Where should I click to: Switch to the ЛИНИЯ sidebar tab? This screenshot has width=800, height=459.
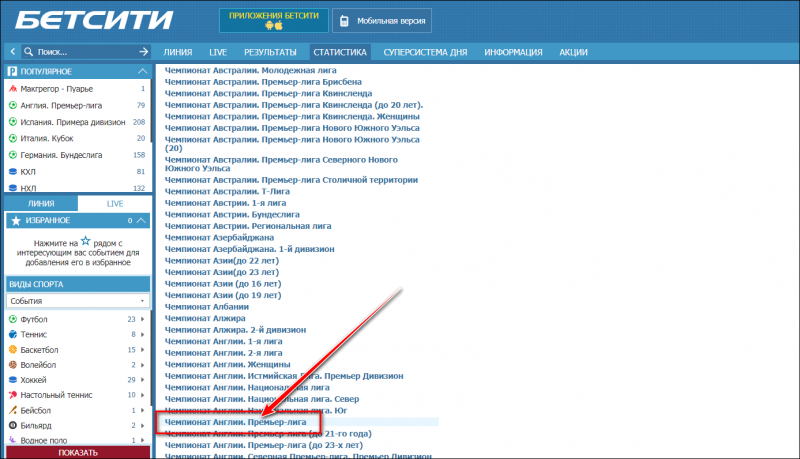point(41,203)
